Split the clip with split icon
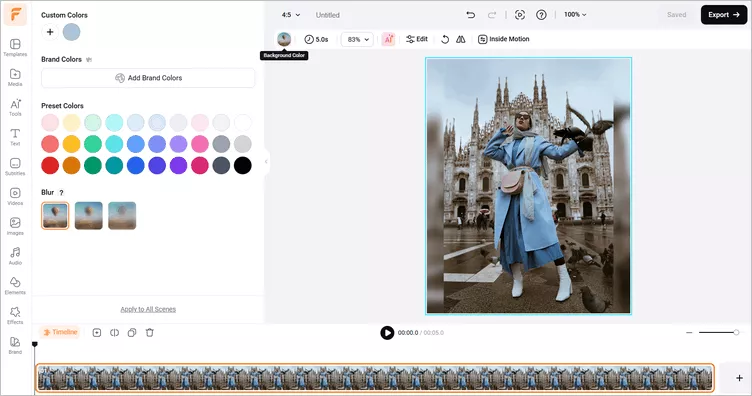This screenshot has height=396, width=752. [x=115, y=333]
